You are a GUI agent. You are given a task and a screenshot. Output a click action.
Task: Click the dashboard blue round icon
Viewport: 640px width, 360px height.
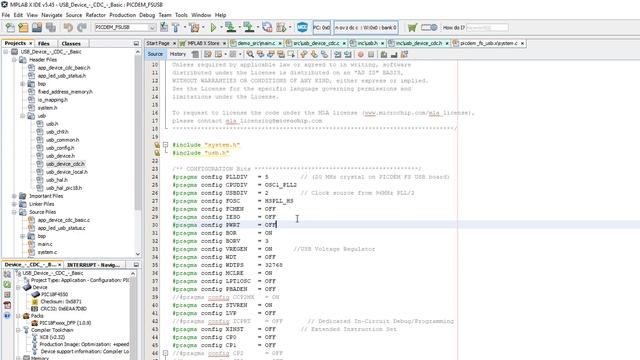tap(7, 316)
